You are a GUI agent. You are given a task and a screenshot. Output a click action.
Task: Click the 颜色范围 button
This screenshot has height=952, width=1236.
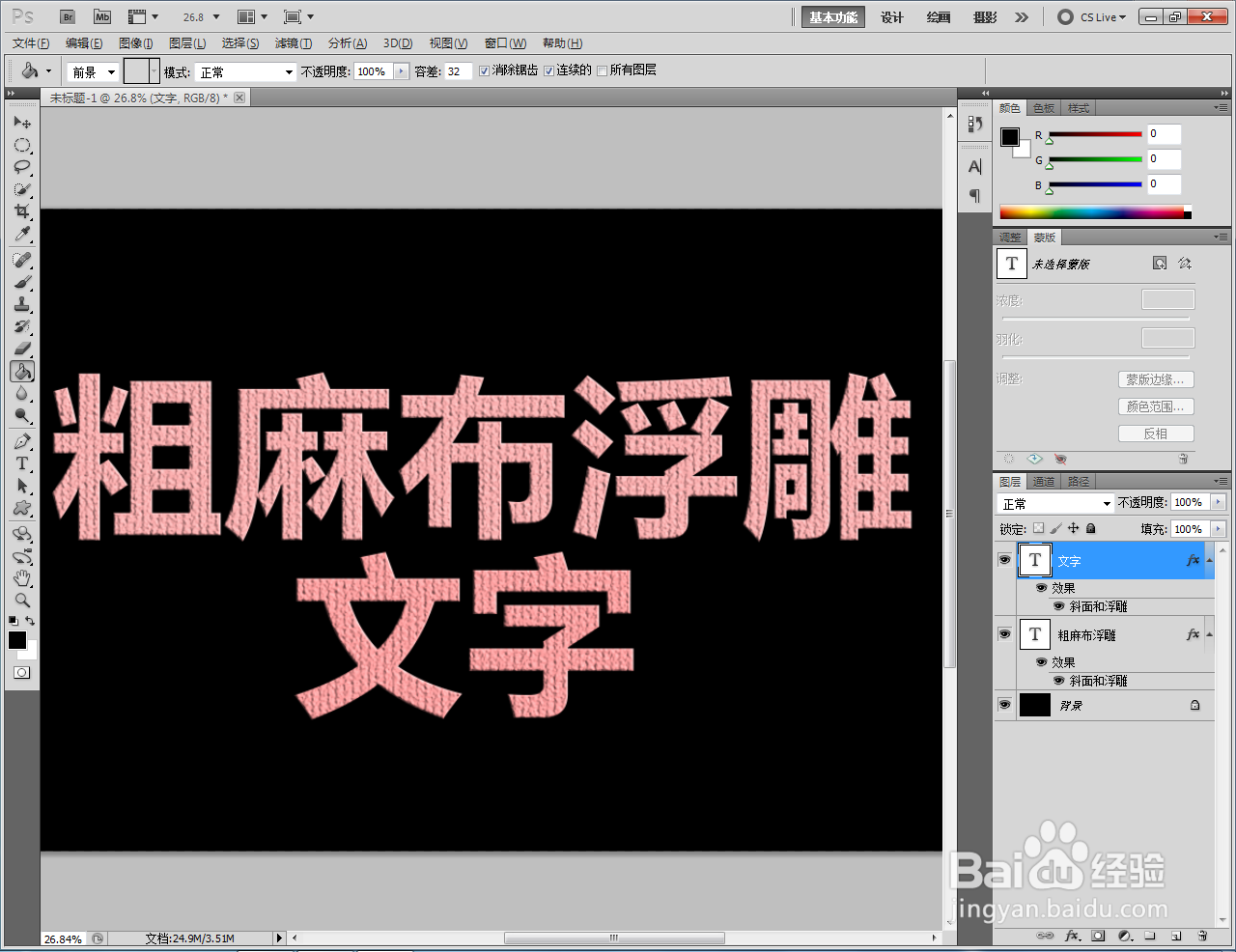coord(1155,406)
